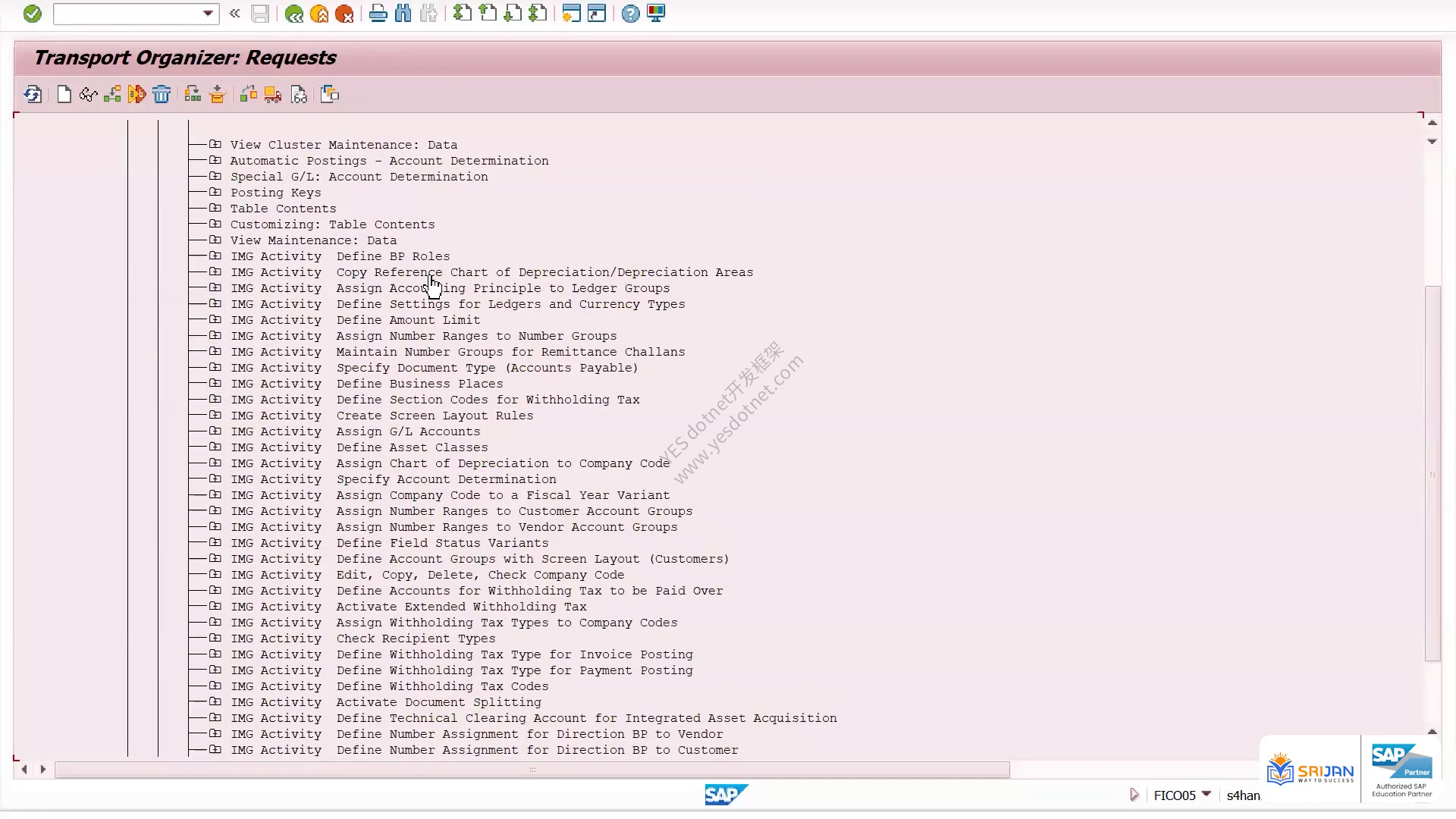This screenshot has height=819, width=1456.
Task: Click the Print icon in the toolbar
Action: 378,14
